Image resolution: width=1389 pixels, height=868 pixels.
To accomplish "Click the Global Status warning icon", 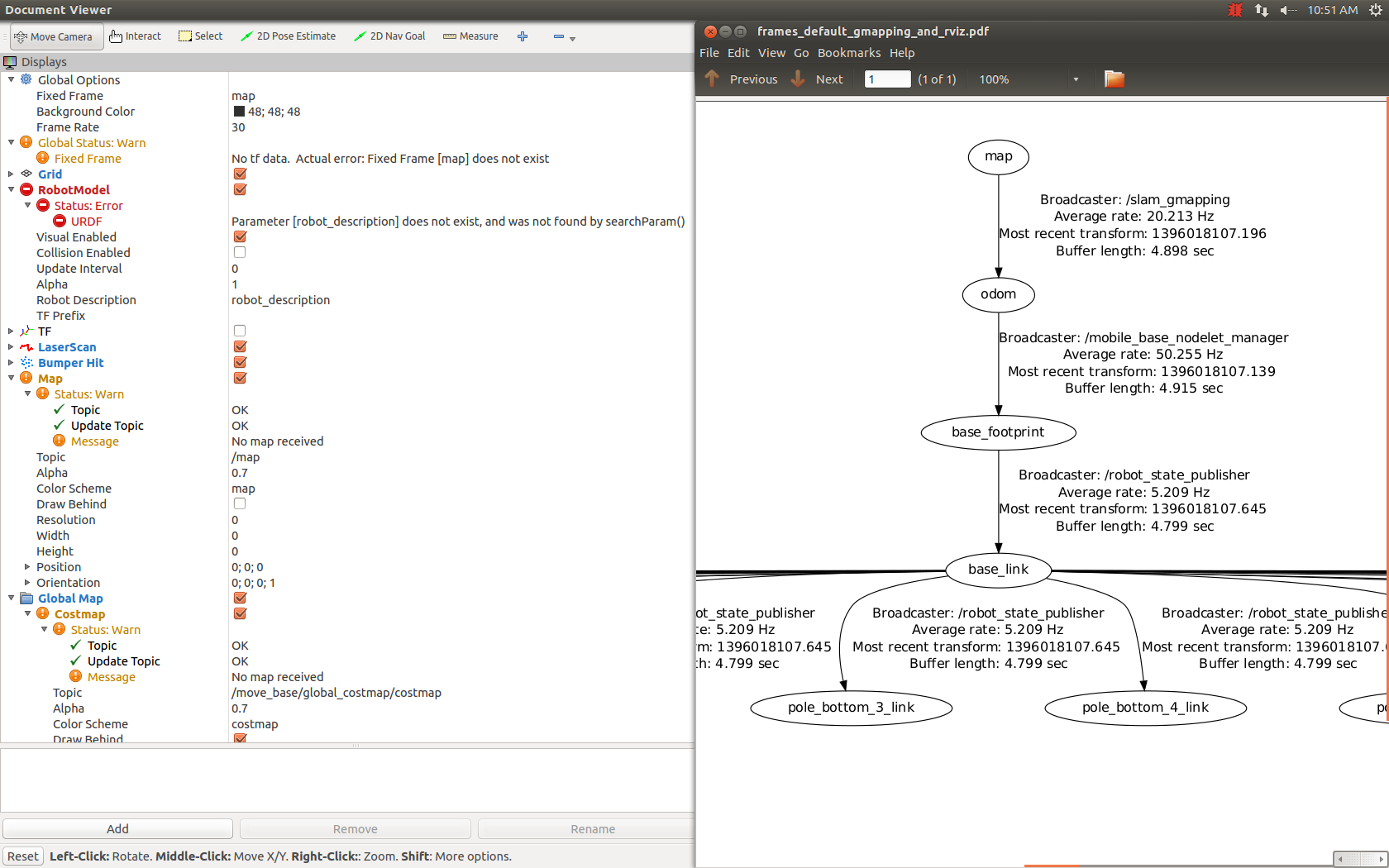I will tap(26, 142).
